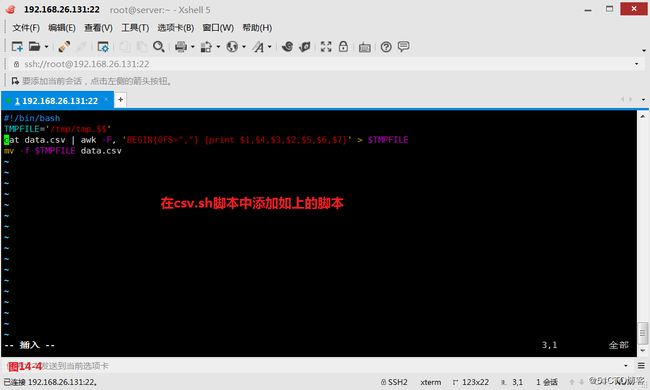Minimize the Xshell window
650x390 pixels.
(588, 9)
